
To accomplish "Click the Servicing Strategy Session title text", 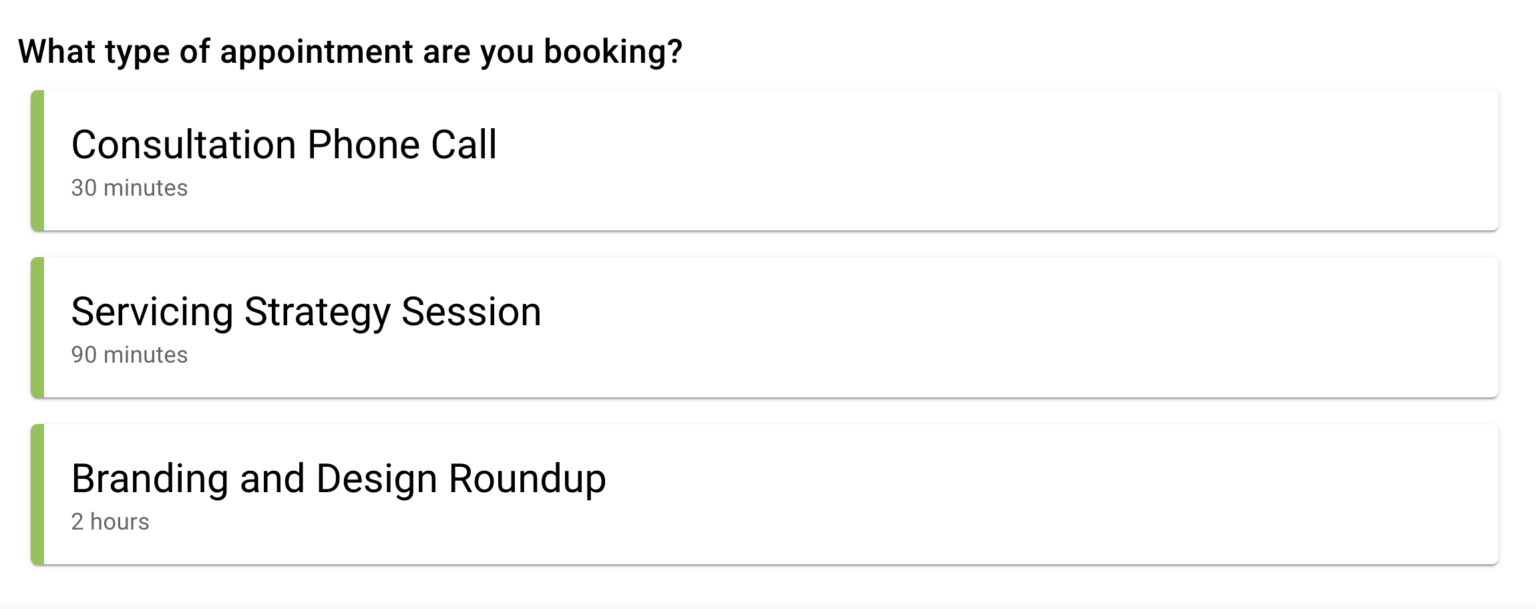I will click(x=306, y=311).
